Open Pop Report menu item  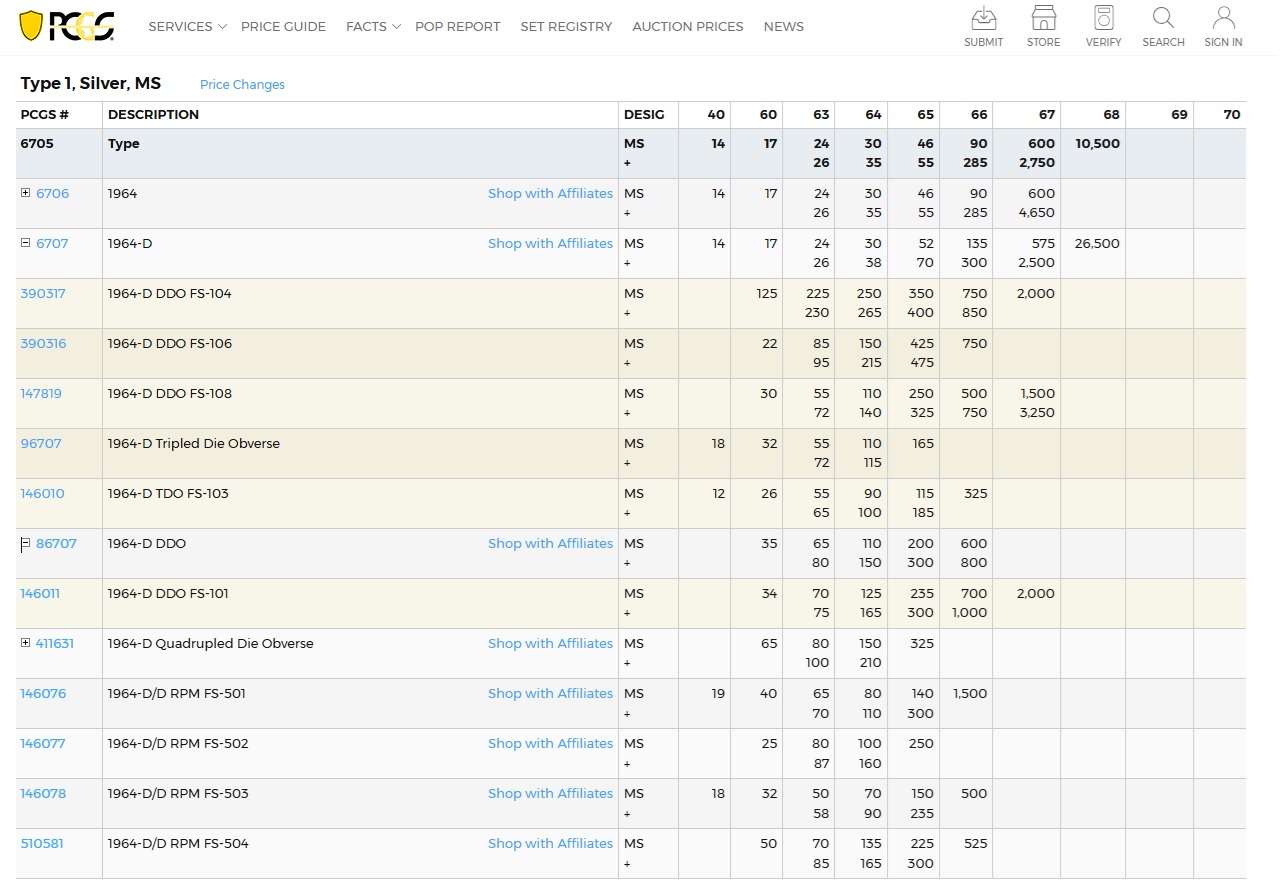pyautogui.click(x=457, y=27)
